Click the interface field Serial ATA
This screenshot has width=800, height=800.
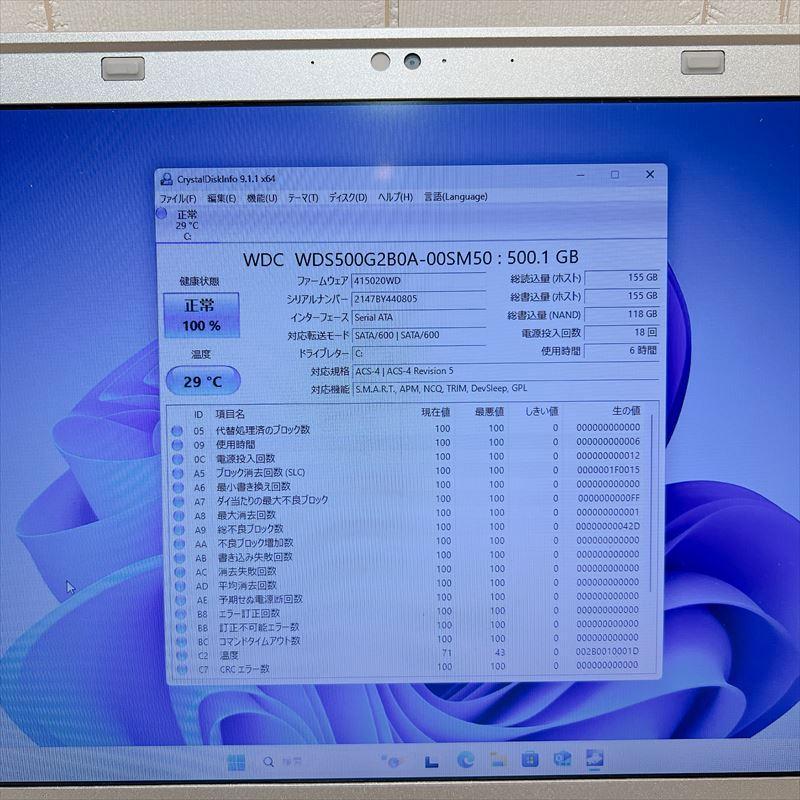pos(418,317)
